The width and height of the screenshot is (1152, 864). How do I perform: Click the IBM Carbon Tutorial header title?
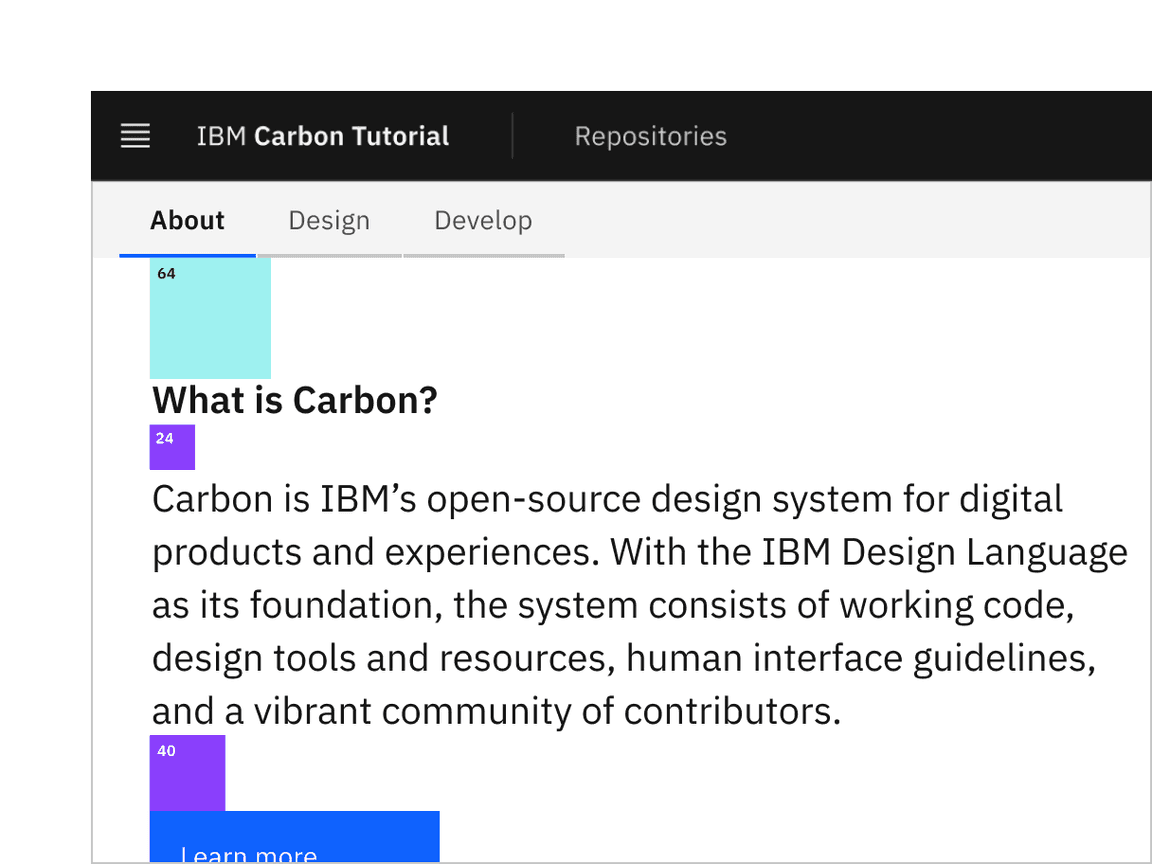tap(322, 136)
